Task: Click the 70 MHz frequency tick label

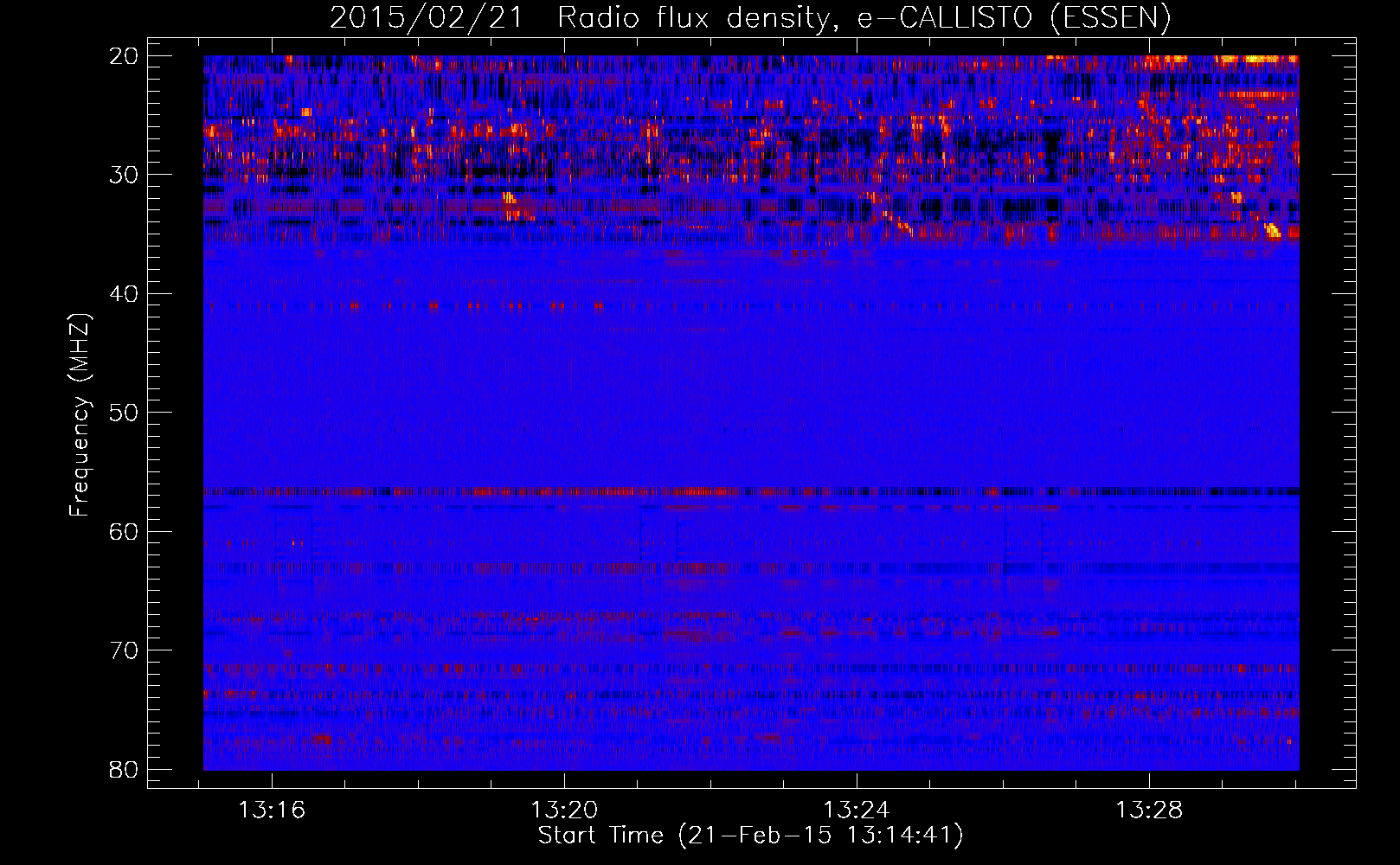Action: point(124,650)
